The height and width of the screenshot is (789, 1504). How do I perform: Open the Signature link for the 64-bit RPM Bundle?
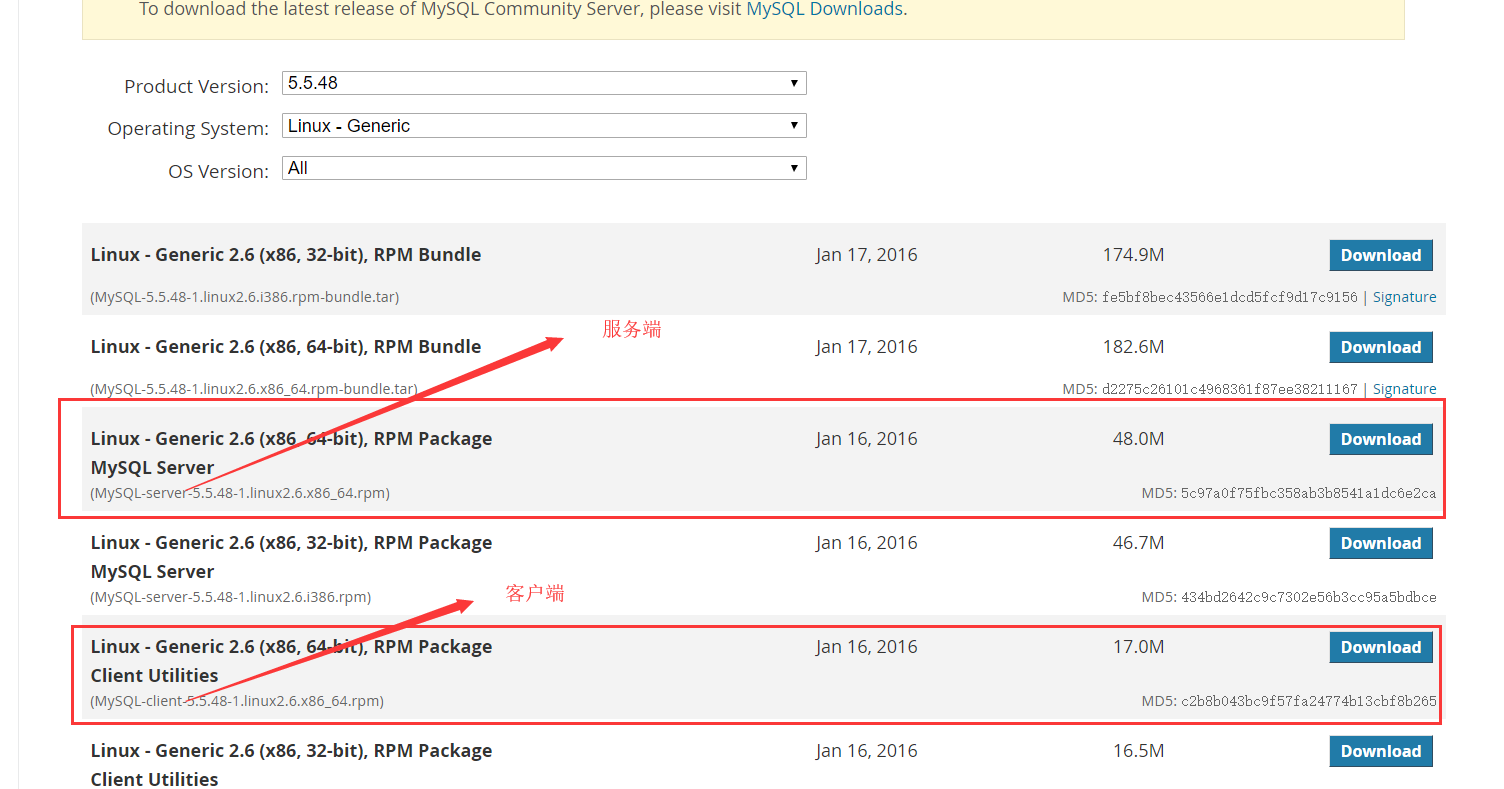pyautogui.click(x=1404, y=389)
